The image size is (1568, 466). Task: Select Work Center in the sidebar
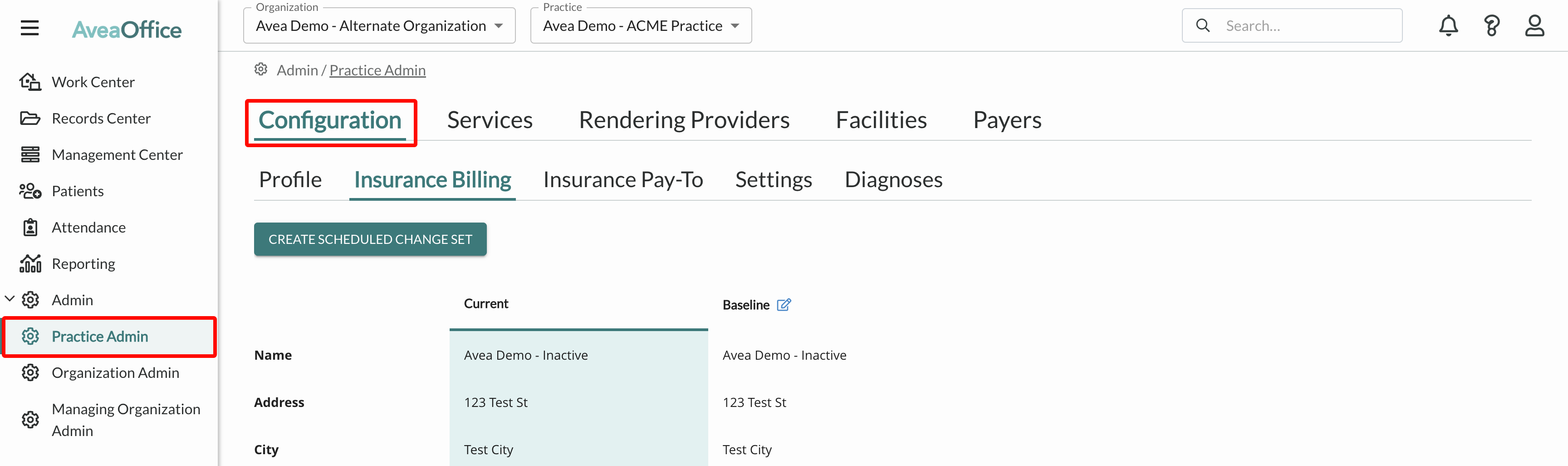[93, 82]
